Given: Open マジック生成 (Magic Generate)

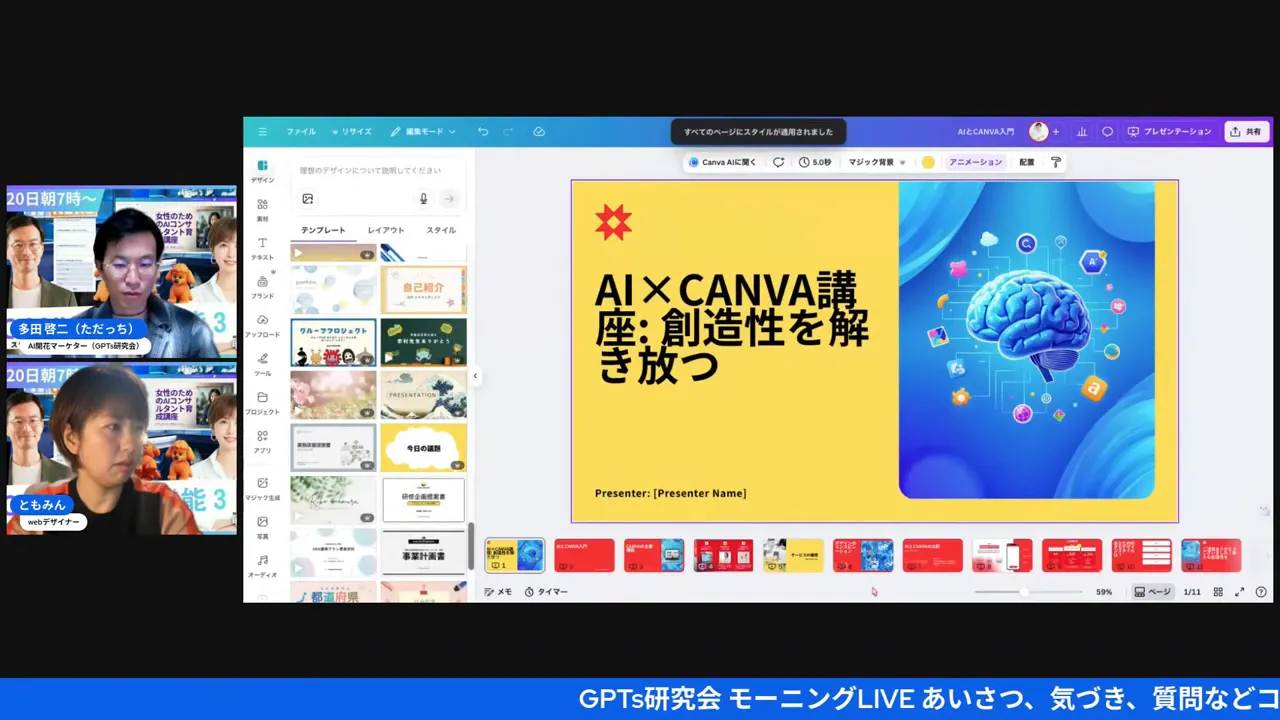Looking at the screenshot, I should (262, 490).
